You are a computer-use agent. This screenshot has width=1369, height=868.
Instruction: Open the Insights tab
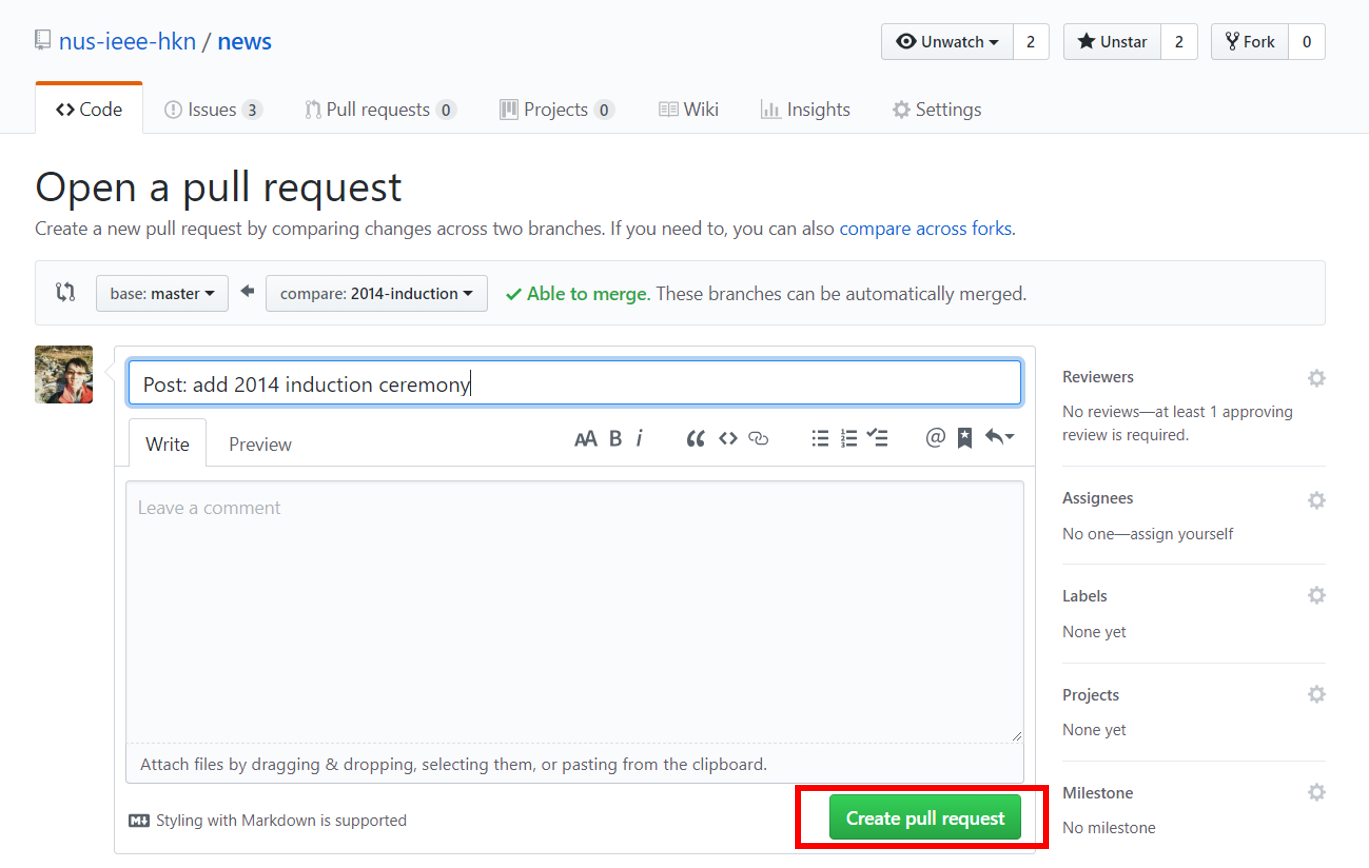point(805,109)
